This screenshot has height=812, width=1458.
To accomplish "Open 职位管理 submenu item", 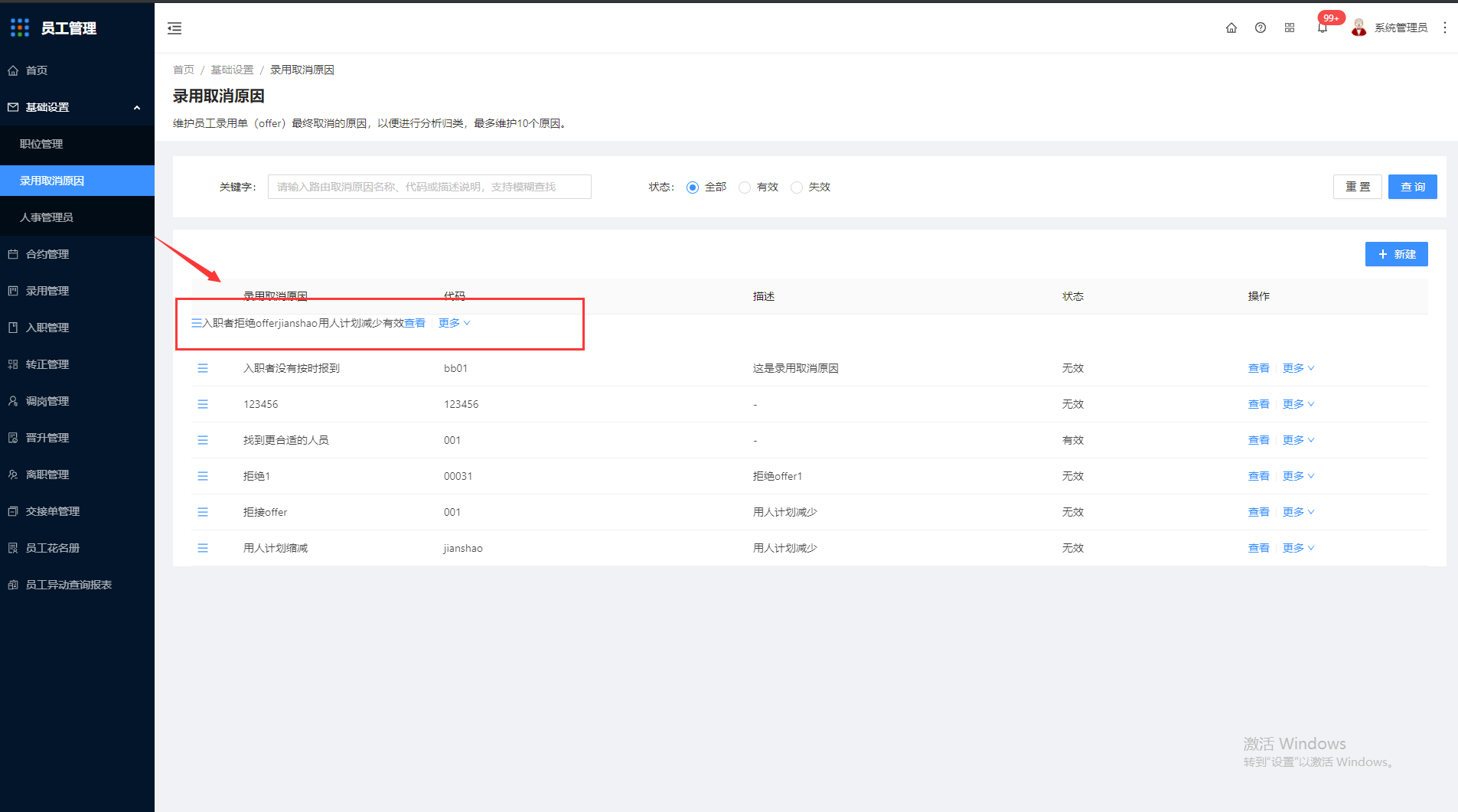I will (x=77, y=144).
